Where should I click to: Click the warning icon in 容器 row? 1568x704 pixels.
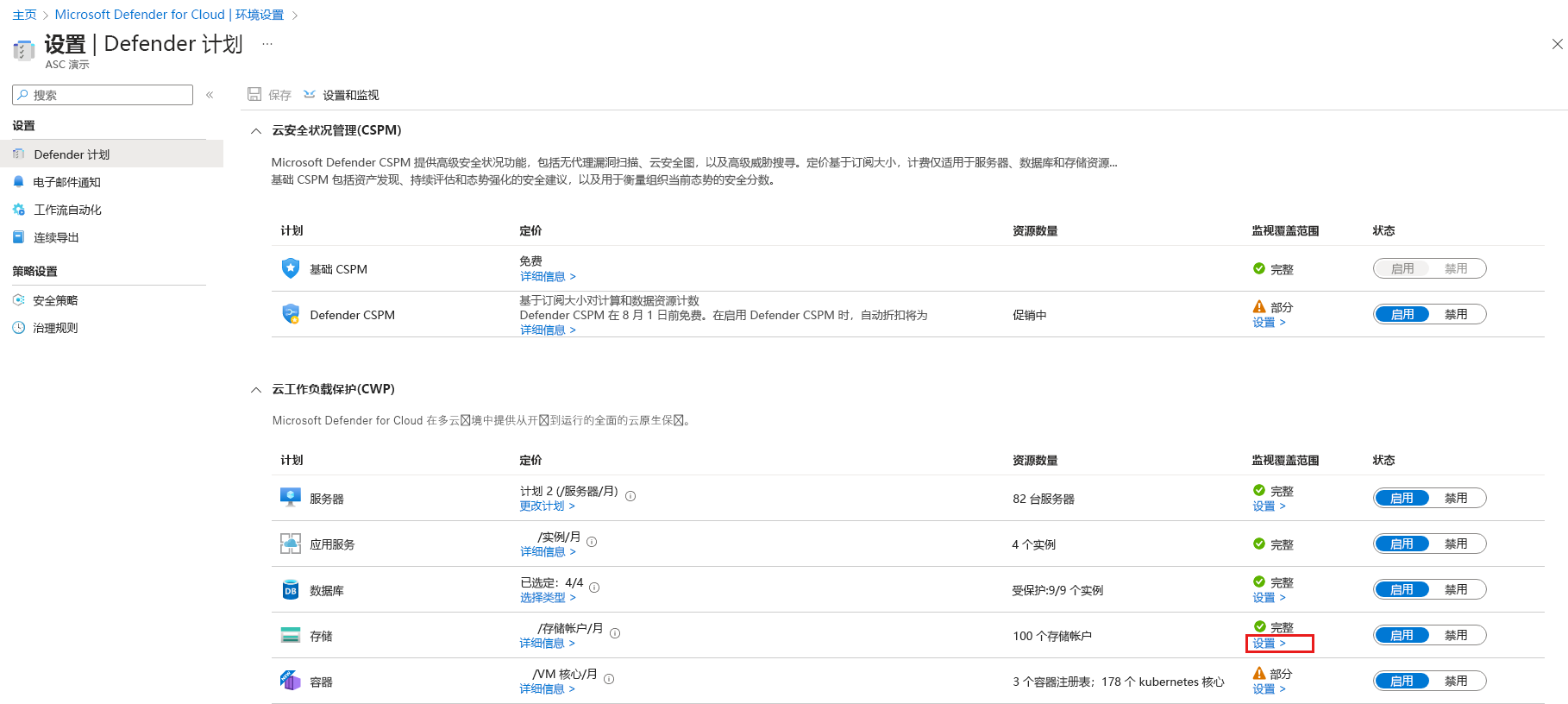point(1259,673)
